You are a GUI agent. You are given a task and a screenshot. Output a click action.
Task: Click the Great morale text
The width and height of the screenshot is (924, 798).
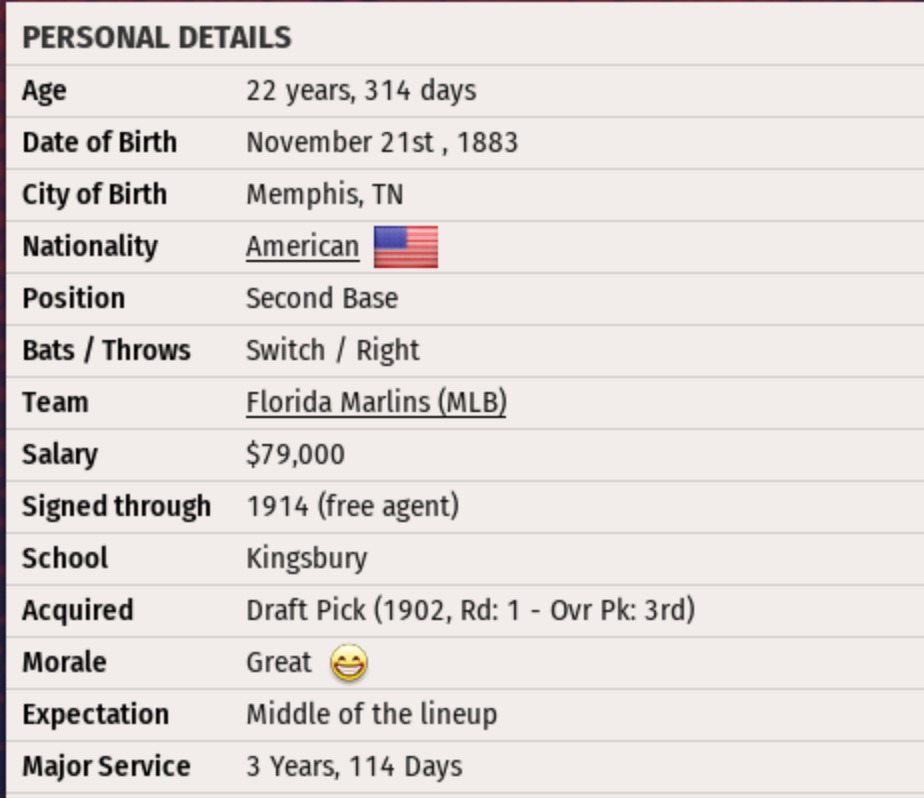279,662
